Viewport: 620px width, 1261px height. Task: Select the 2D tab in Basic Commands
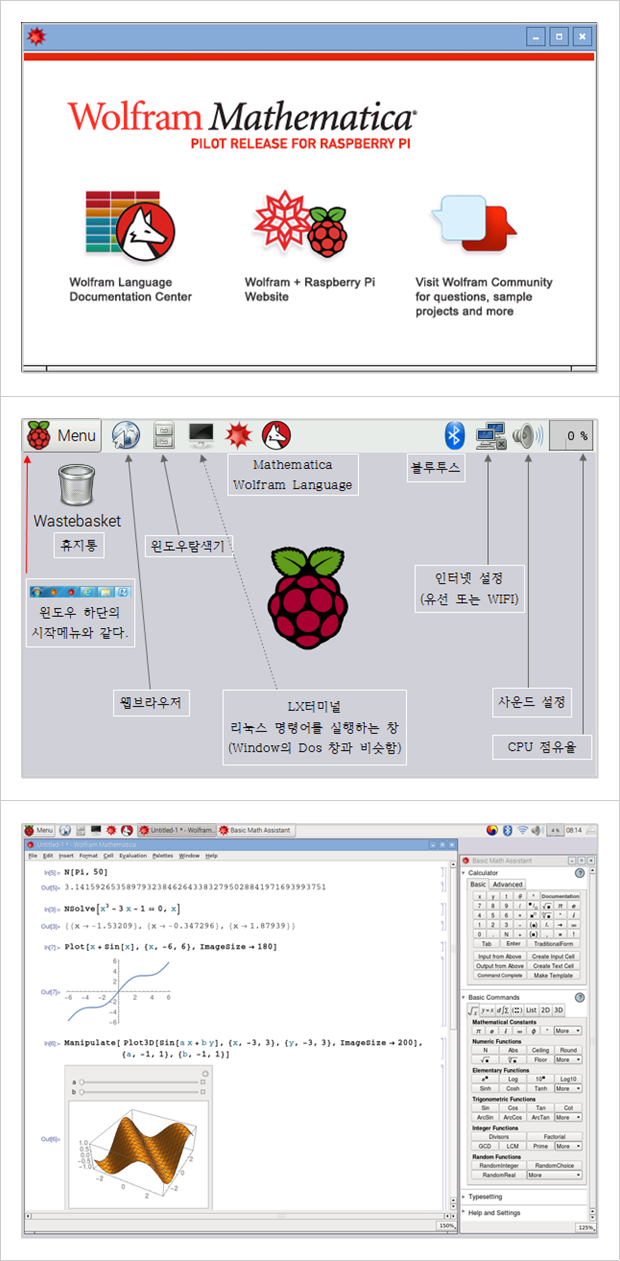click(545, 1010)
